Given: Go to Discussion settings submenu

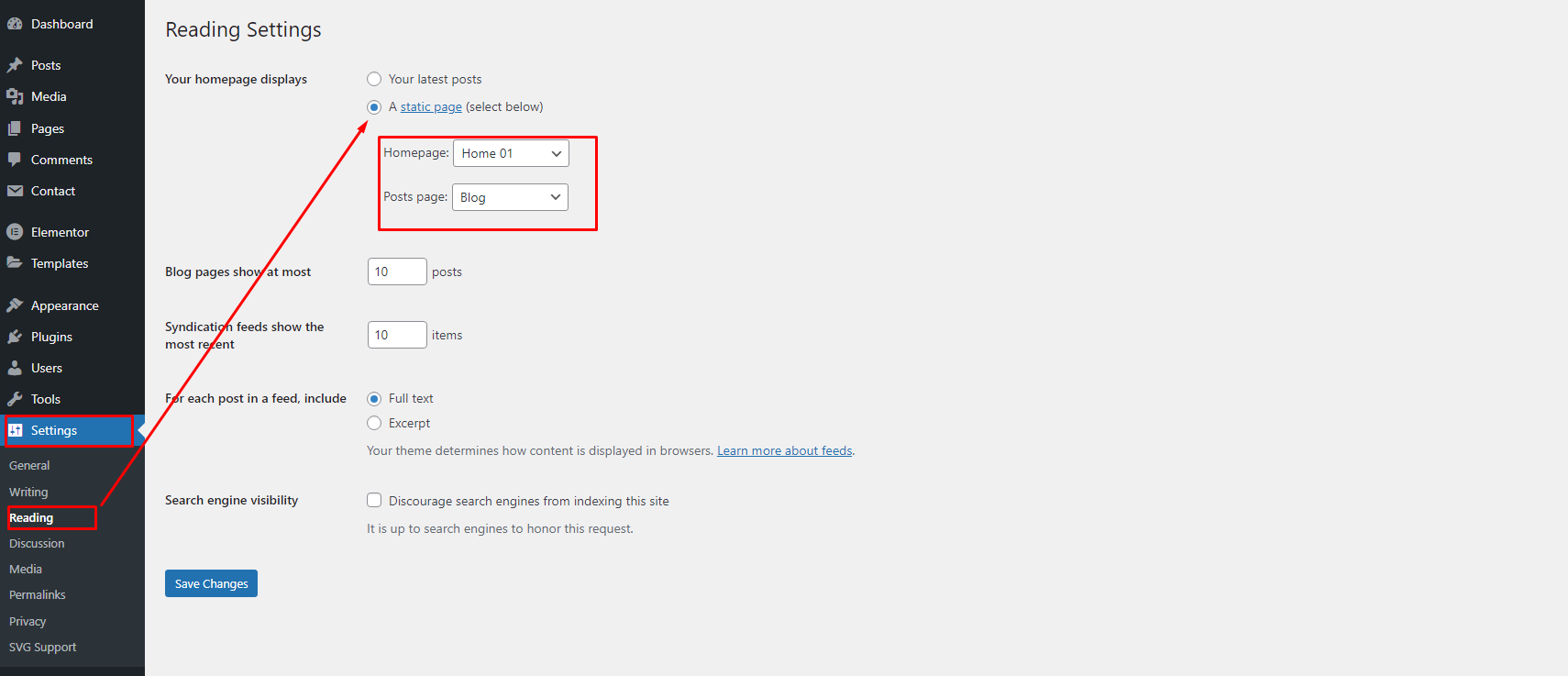Looking at the screenshot, I should (x=37, y=543).
